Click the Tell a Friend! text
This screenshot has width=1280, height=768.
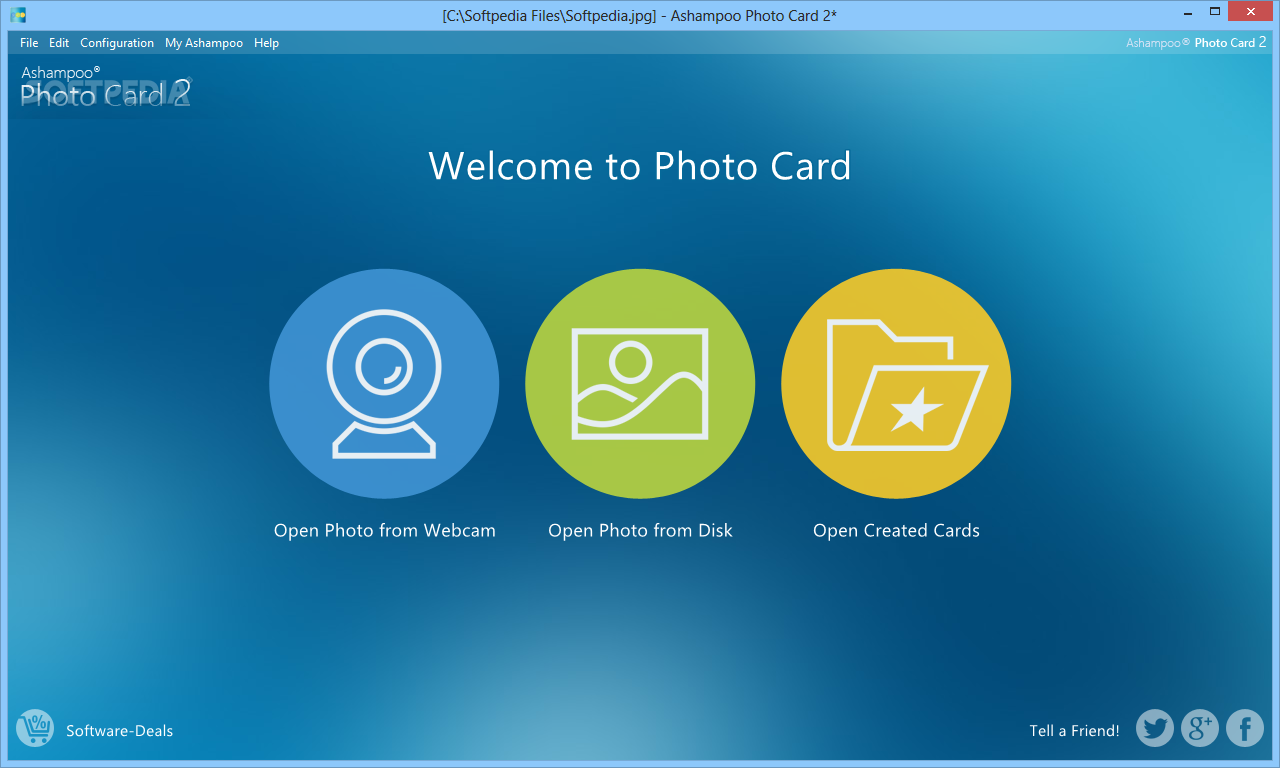(x=1074, y=731)
